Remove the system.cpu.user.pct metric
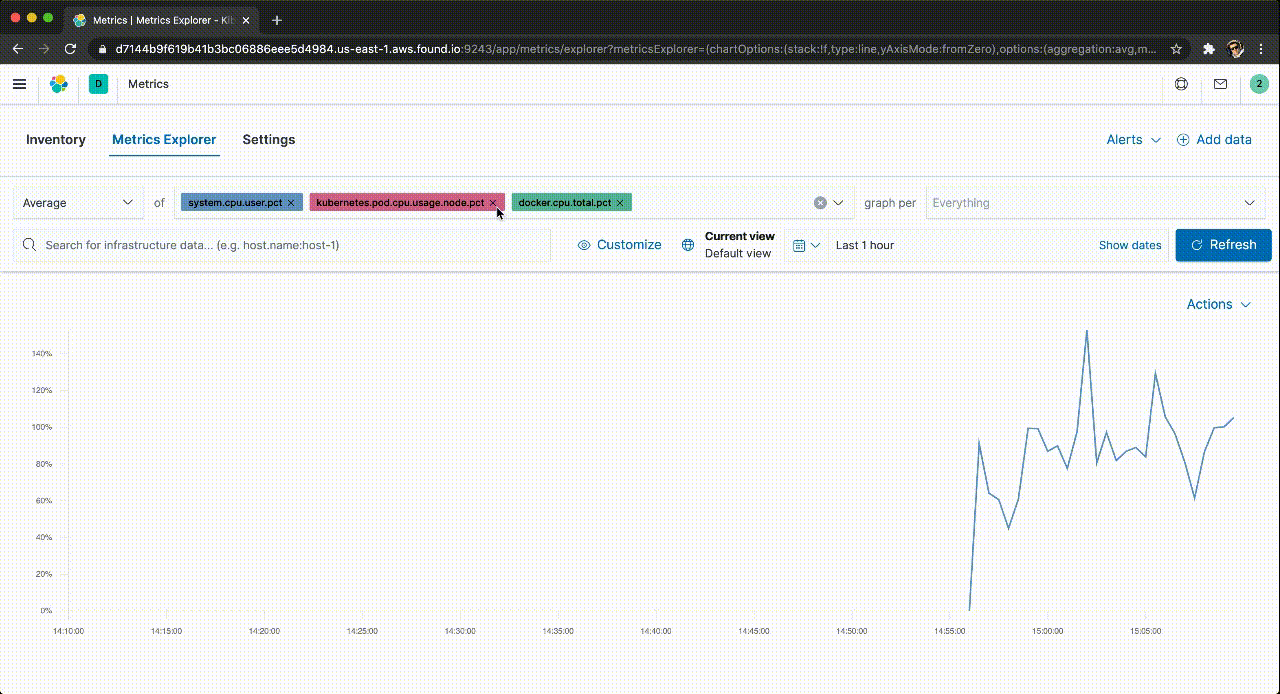The width and height of the screenshot is (1280, 694). tap(291, 202)
